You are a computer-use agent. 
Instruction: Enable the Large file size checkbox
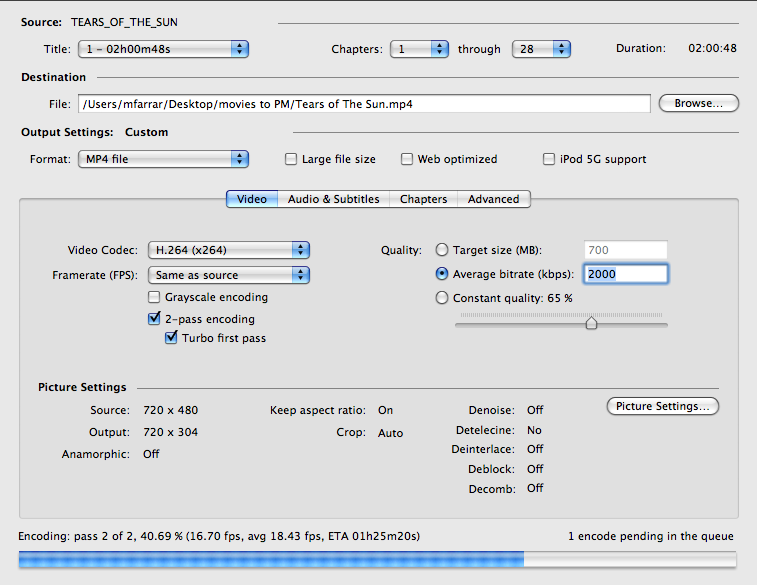(x=291, y=159)
